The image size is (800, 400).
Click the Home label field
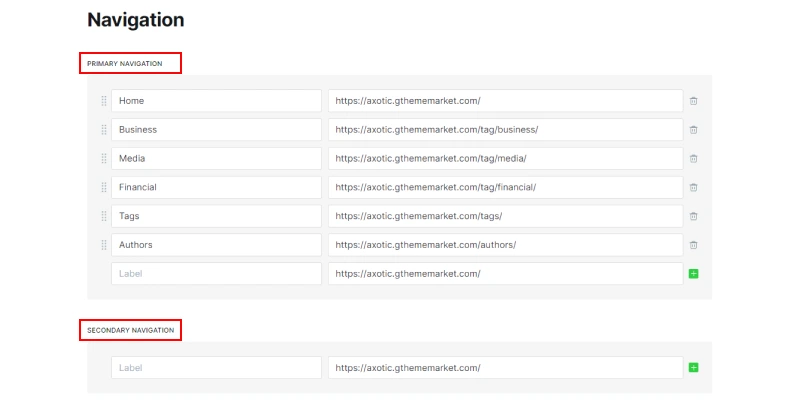(x=216, y=101)
